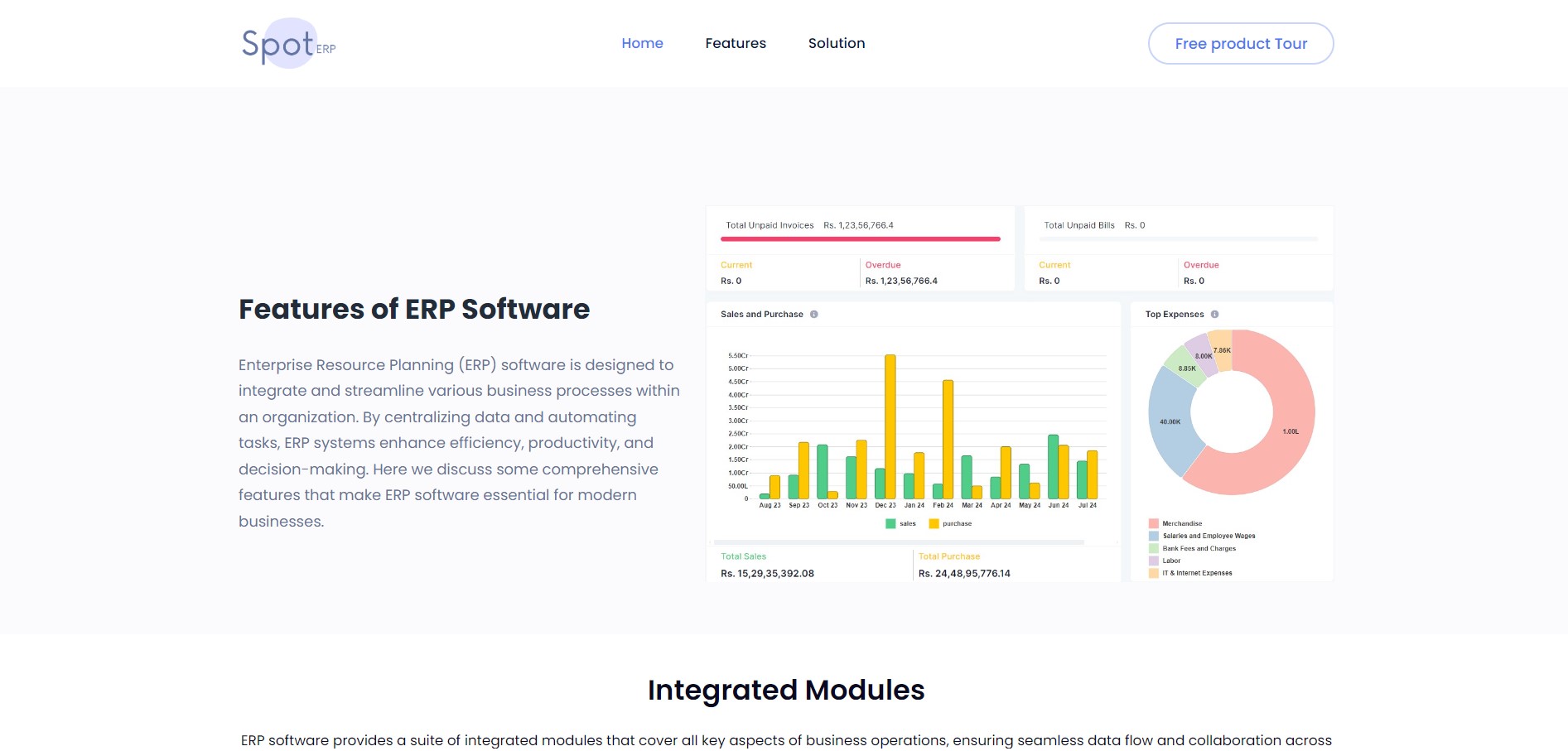Click the green sales legend swatch
The image size is (1568, 751).
tap(890, 523)
